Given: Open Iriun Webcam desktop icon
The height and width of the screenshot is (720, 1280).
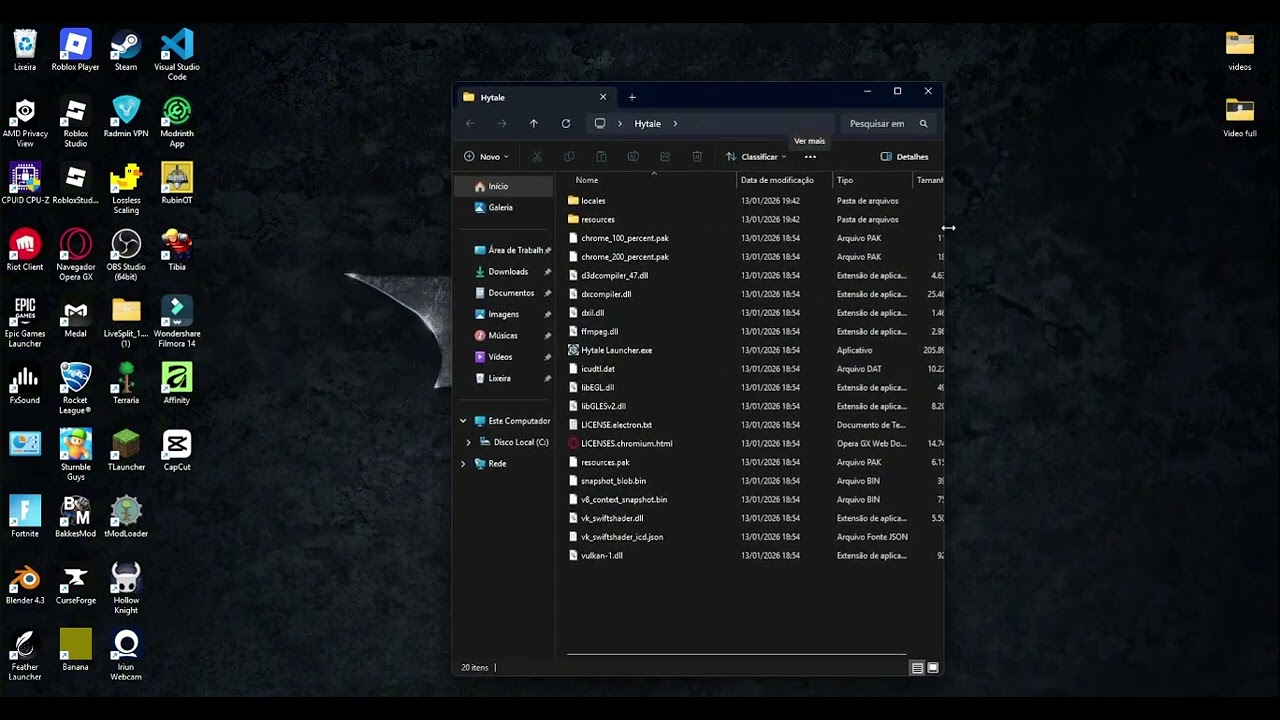Looking at the screenshot, I should pos(126,656).
